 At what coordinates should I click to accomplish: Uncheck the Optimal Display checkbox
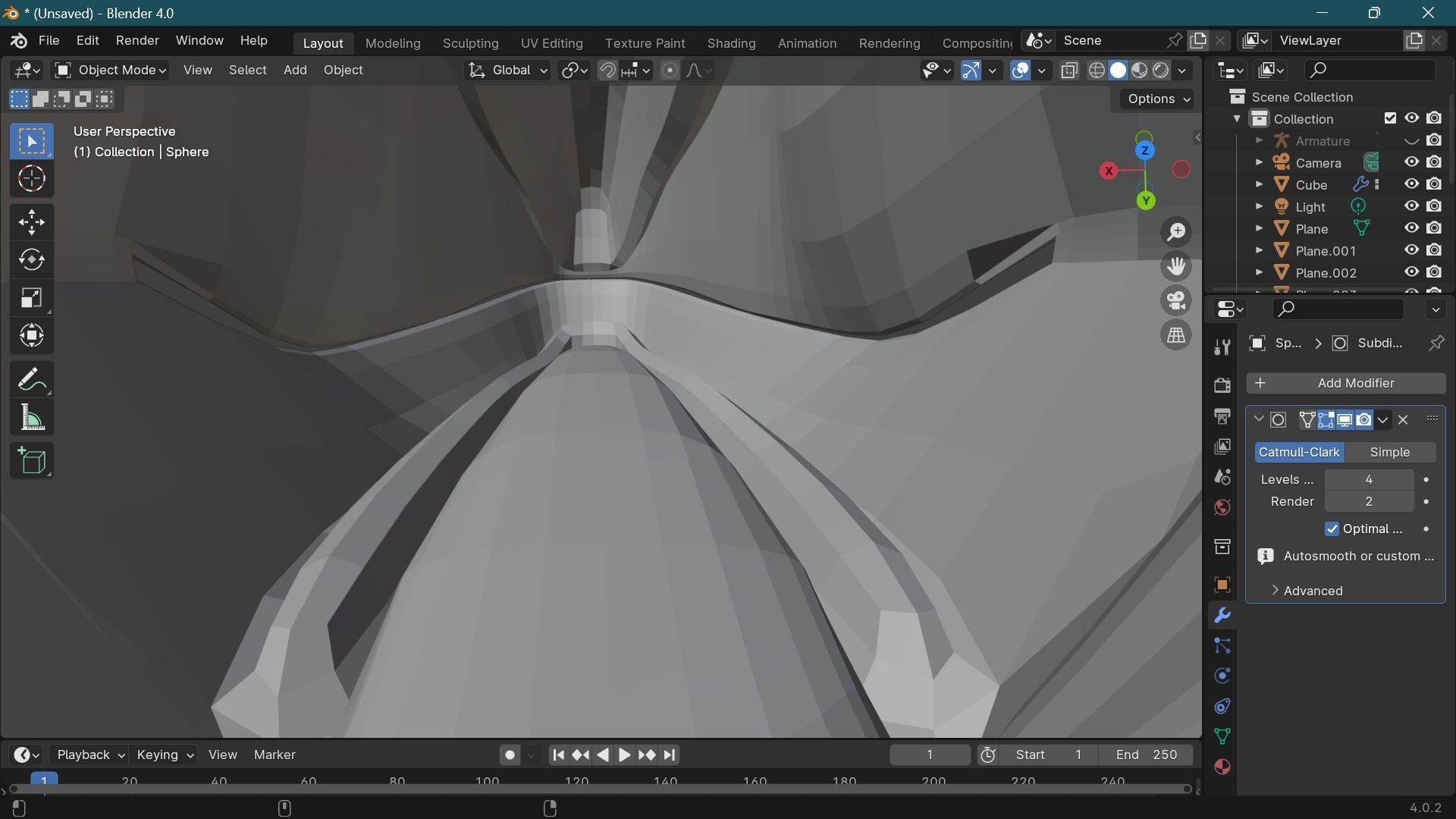(1332, 529)
